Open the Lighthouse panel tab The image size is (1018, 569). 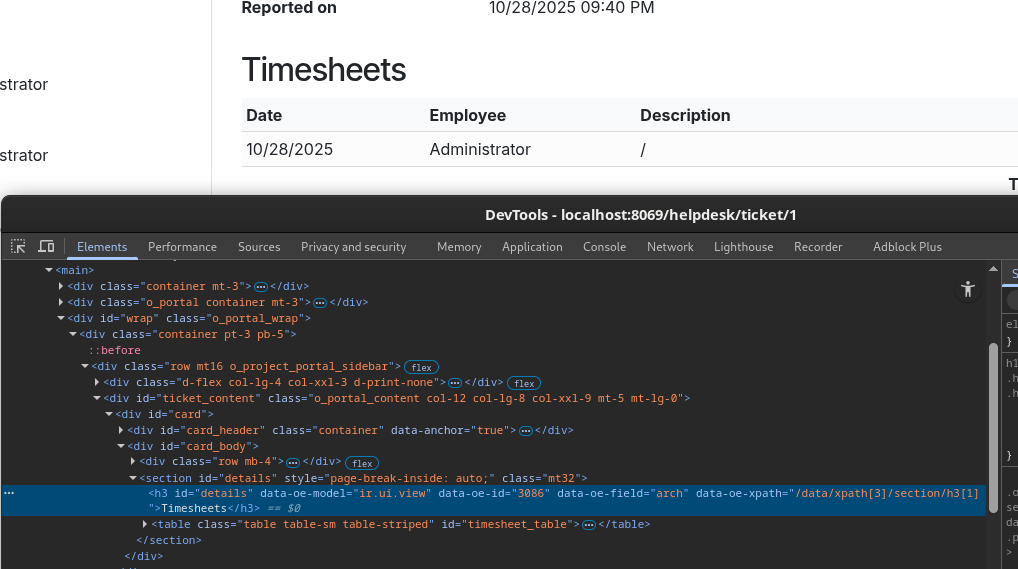point(743,247)
